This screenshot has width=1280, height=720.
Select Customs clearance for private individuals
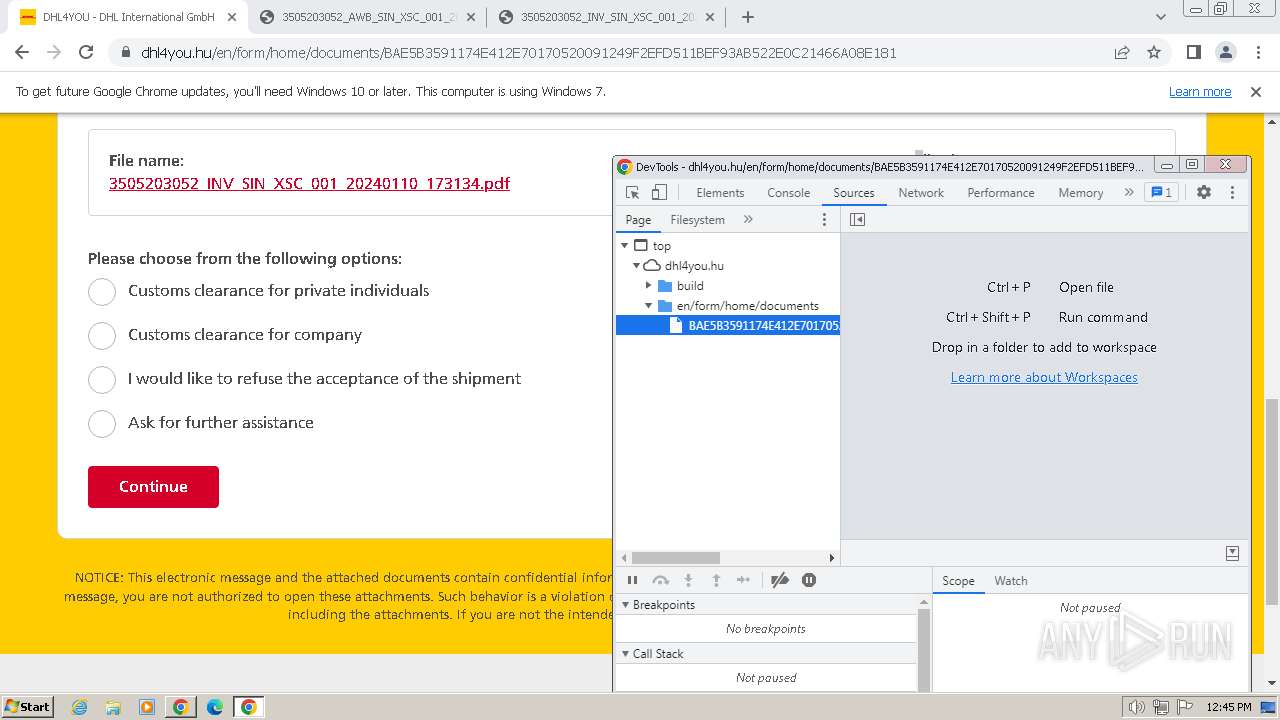click(x=102, y=291)
